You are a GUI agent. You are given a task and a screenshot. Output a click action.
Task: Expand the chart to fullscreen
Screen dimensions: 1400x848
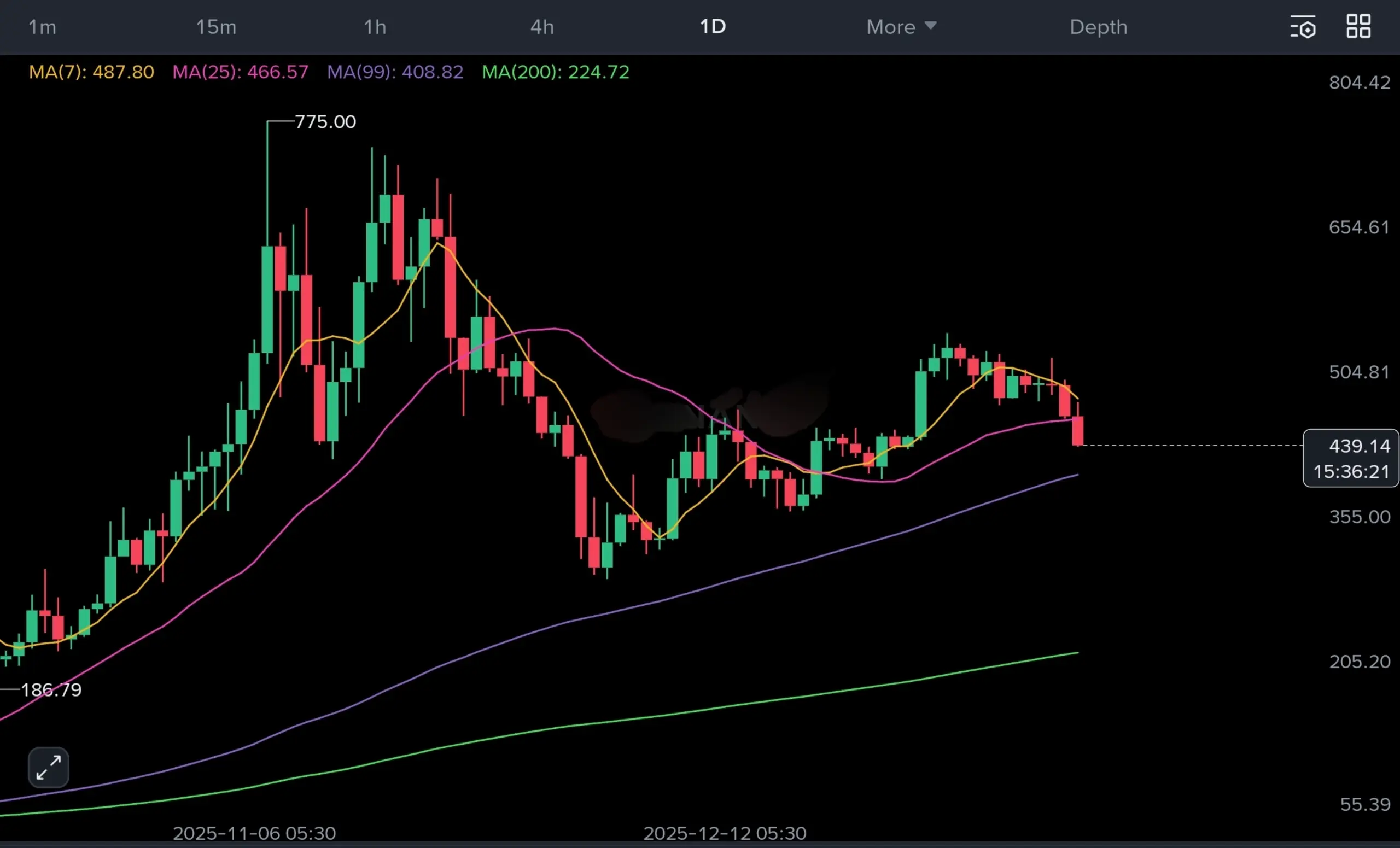tap(48, 767)
